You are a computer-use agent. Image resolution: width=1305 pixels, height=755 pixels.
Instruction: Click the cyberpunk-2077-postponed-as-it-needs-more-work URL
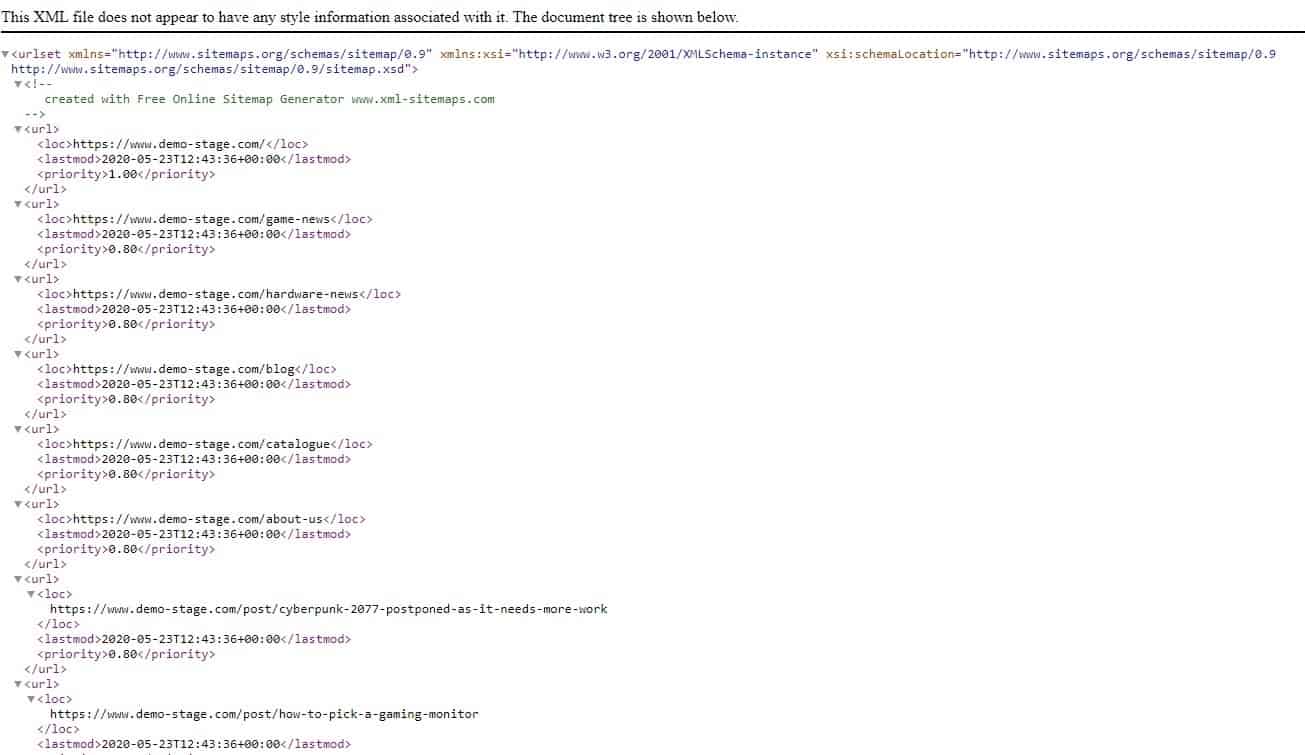(x=329, y=609)
